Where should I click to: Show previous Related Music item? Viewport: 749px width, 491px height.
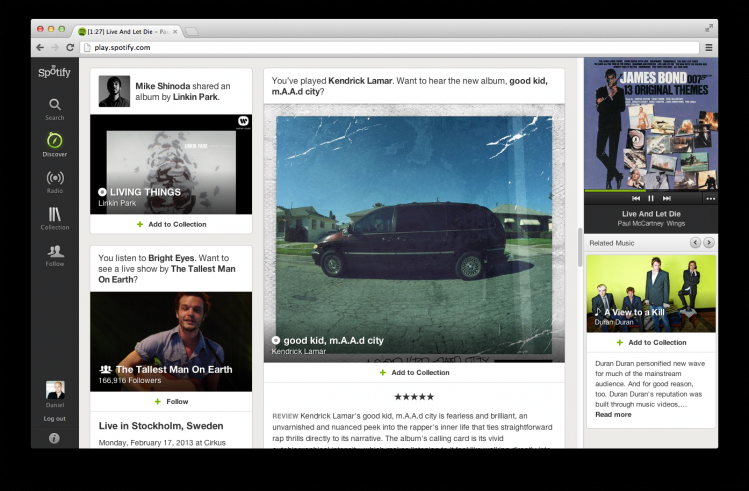(x=695, y=243)
